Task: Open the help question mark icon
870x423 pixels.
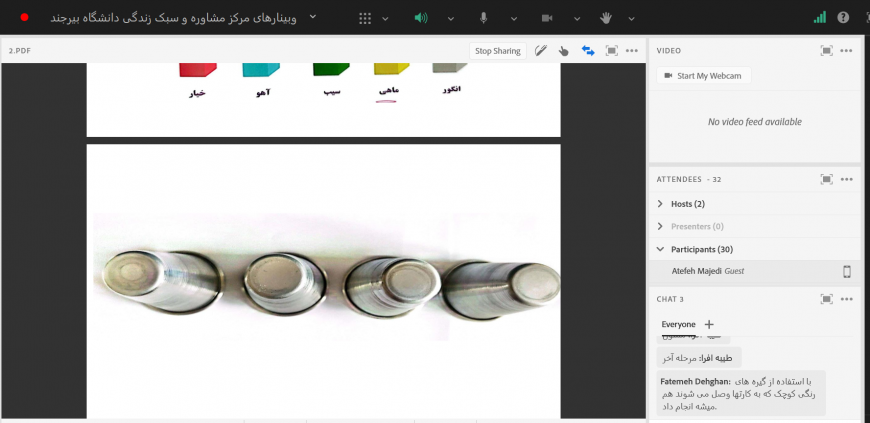Action: pos(843,18)
